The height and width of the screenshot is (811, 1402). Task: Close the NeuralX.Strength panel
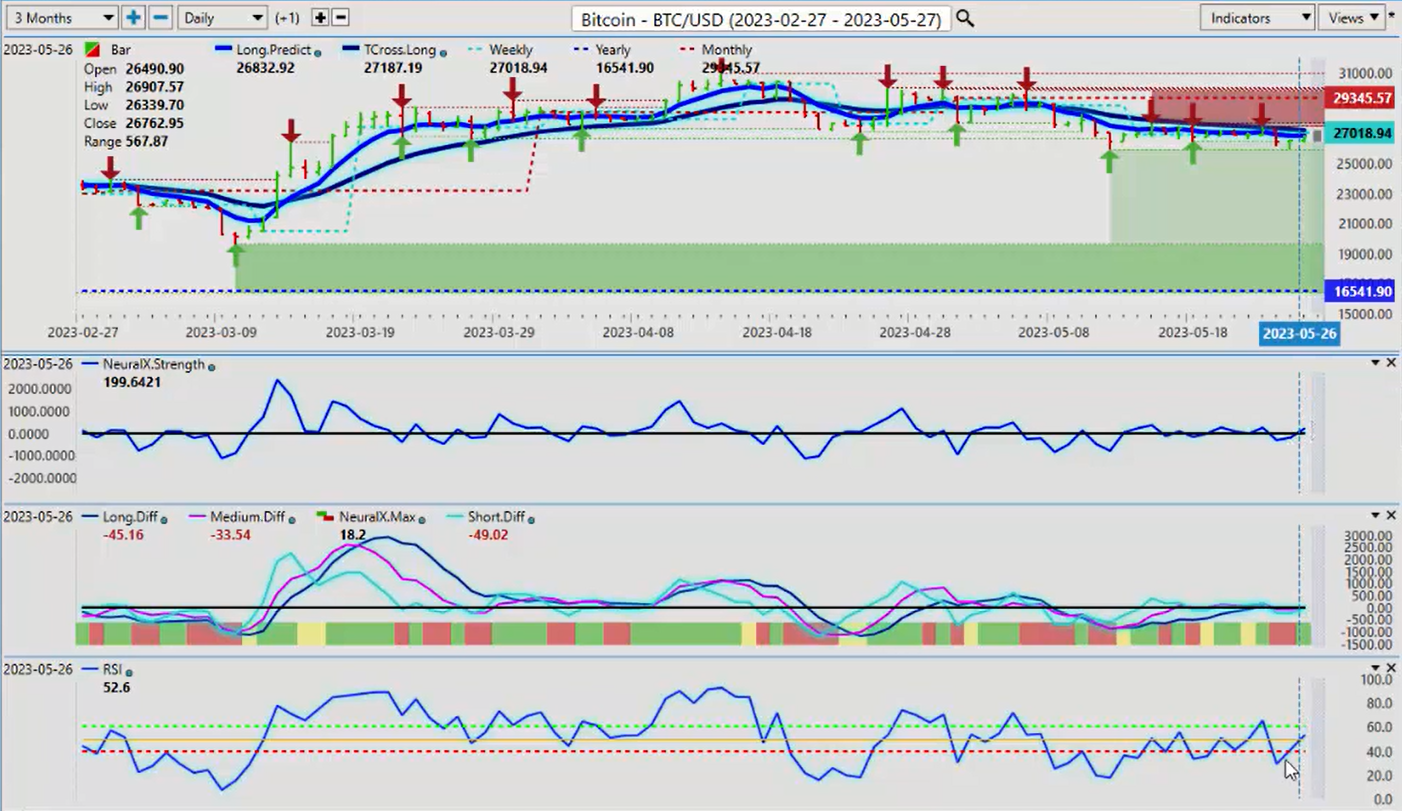click(x=1390, y=362)
